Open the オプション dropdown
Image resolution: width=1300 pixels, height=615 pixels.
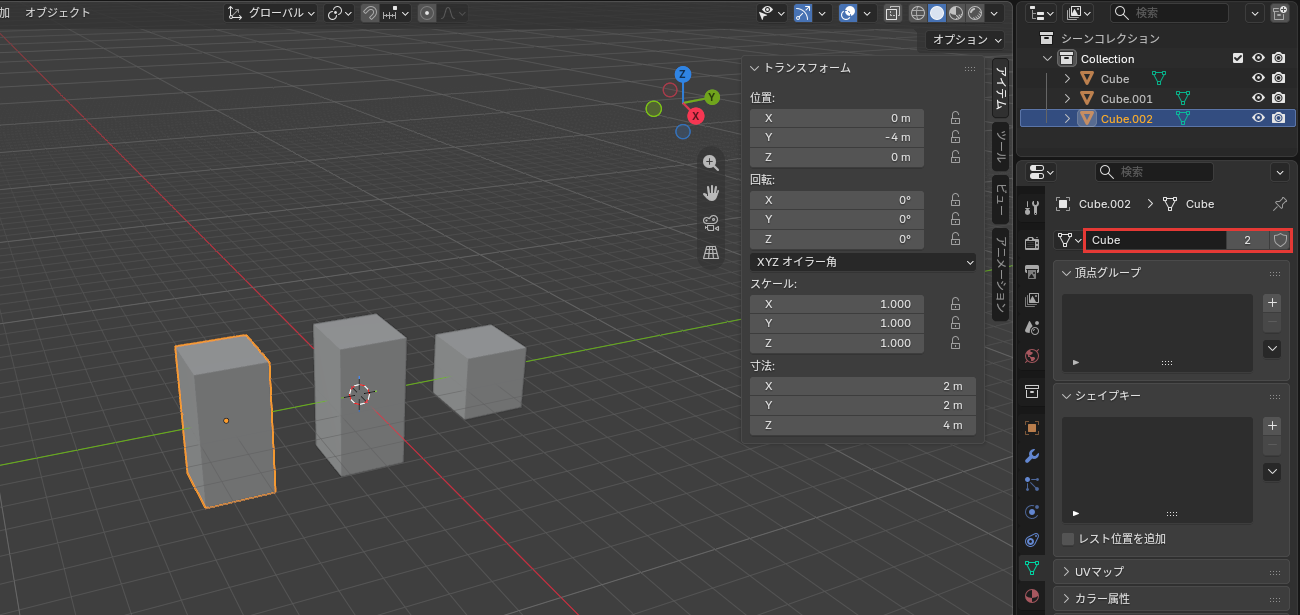point(965,40)
